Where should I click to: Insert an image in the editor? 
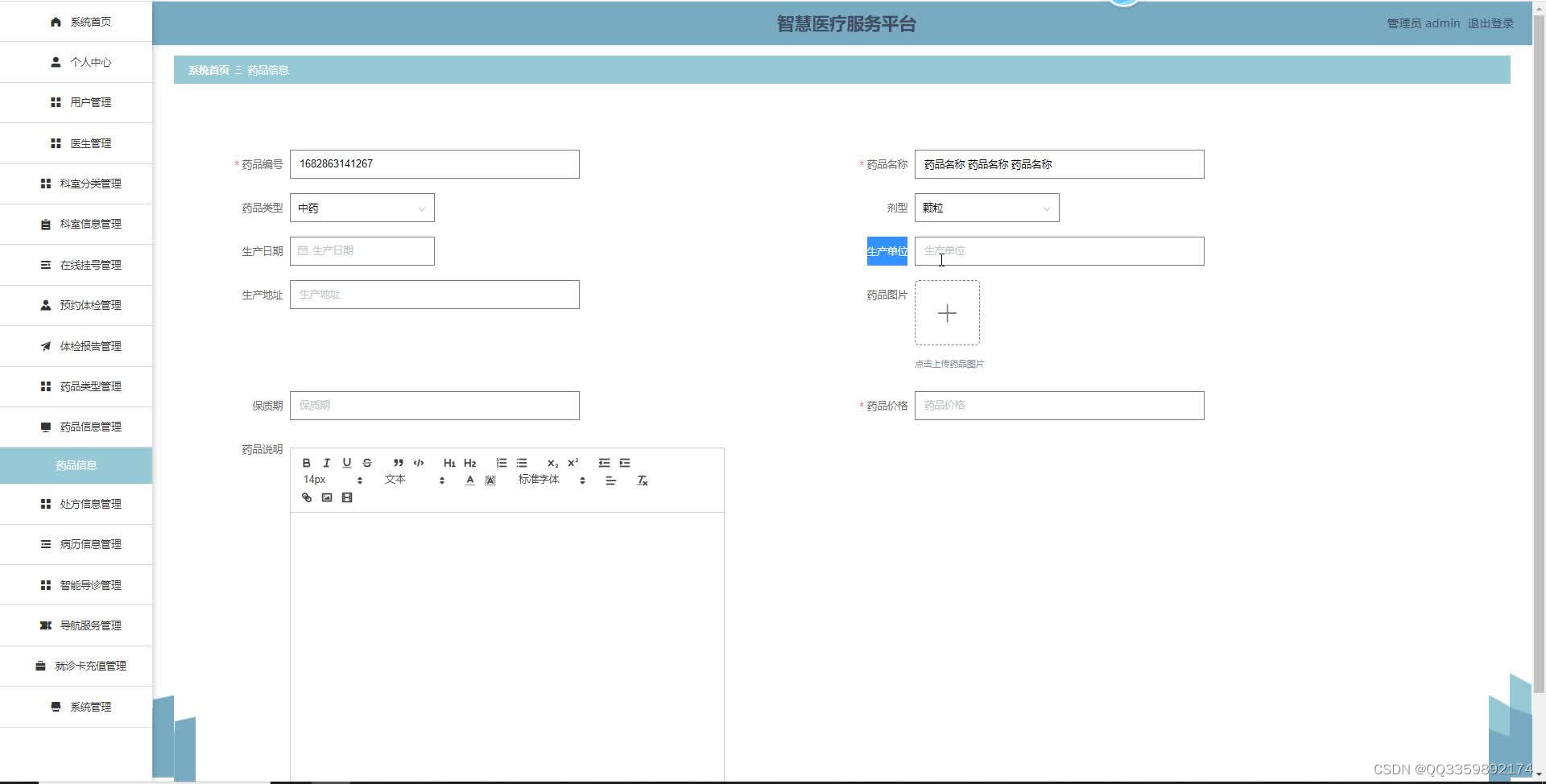coord(327,497)
